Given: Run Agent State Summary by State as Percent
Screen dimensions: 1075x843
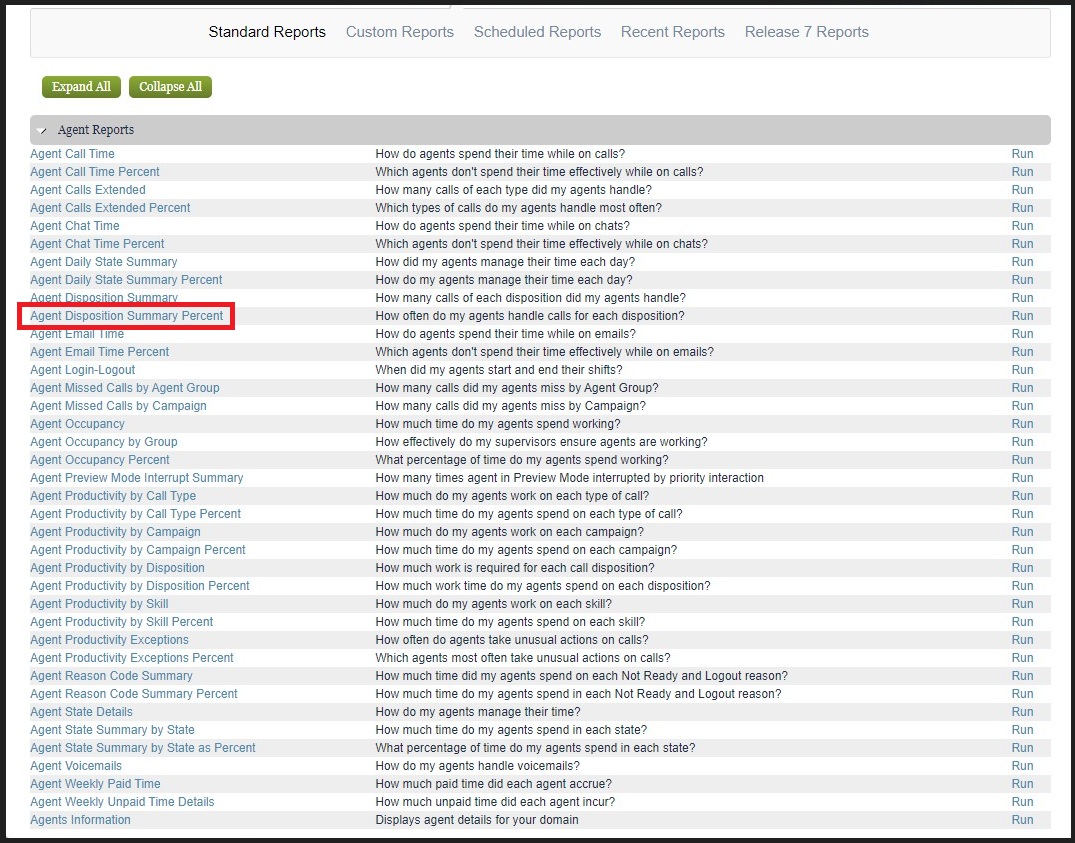Looking at the screenshot, I should coord(1022,748).
